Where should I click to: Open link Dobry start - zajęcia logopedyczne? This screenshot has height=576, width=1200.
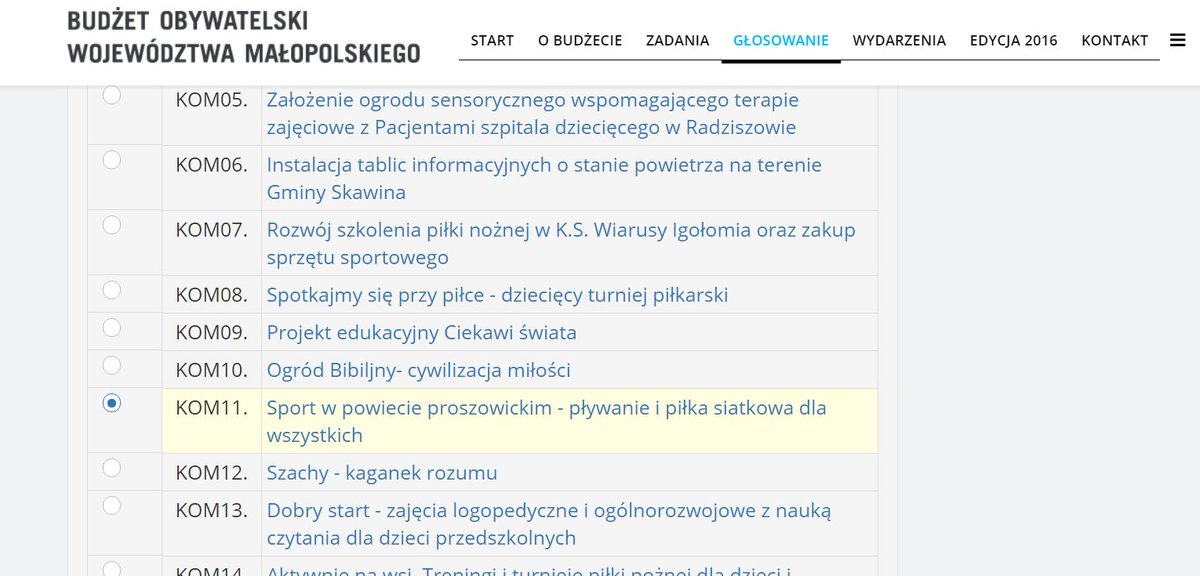(549, 524)
